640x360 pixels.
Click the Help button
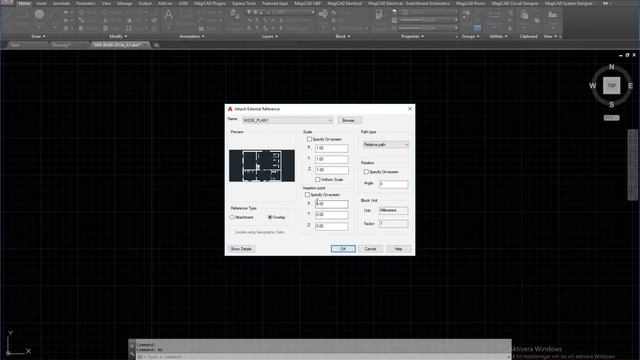pos(398,249)
